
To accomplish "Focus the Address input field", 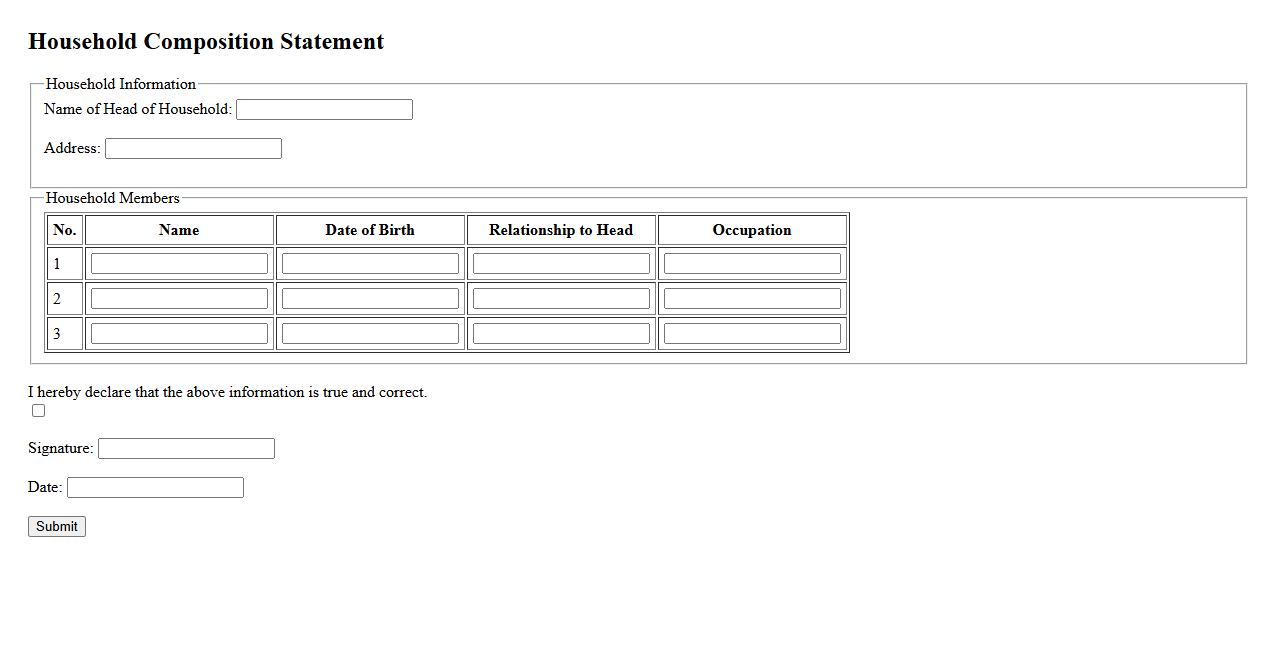I will coord(193,149).
